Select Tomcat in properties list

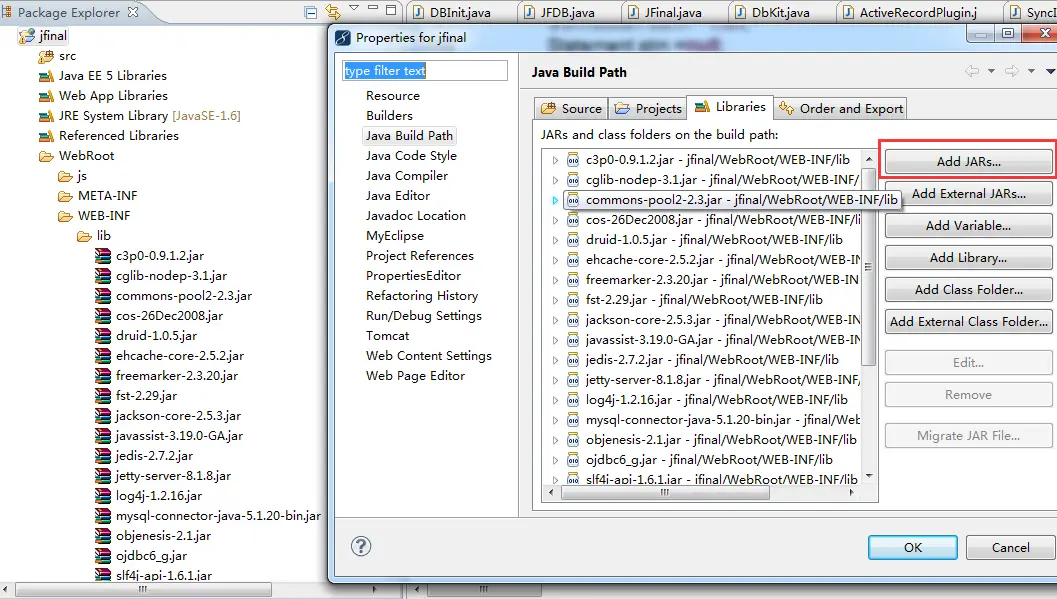pos(388,336)
